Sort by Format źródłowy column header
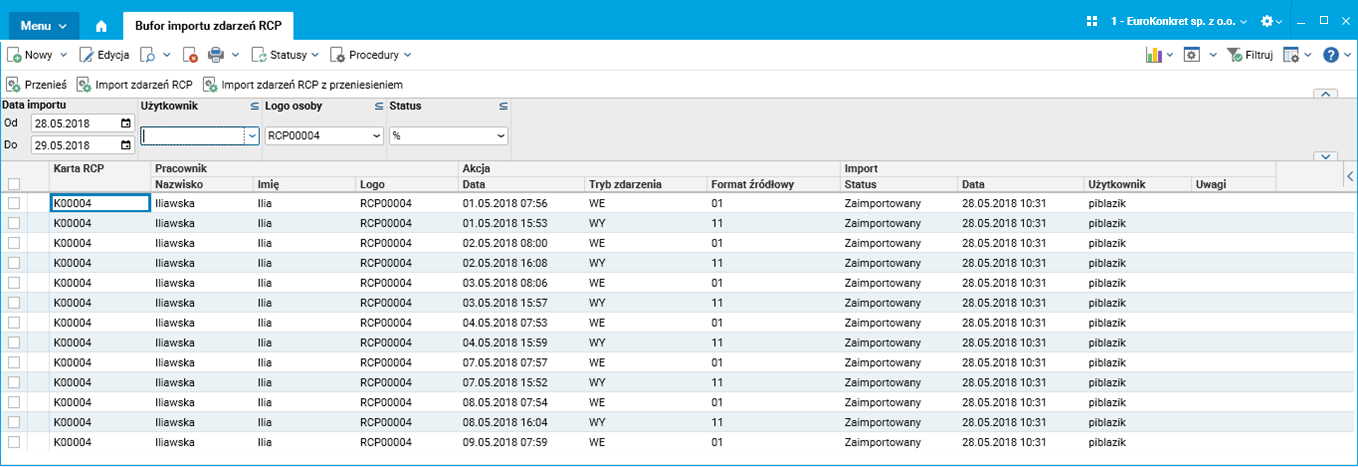The width and height of the screenshot is (1358, 467). tap(772, 184)
